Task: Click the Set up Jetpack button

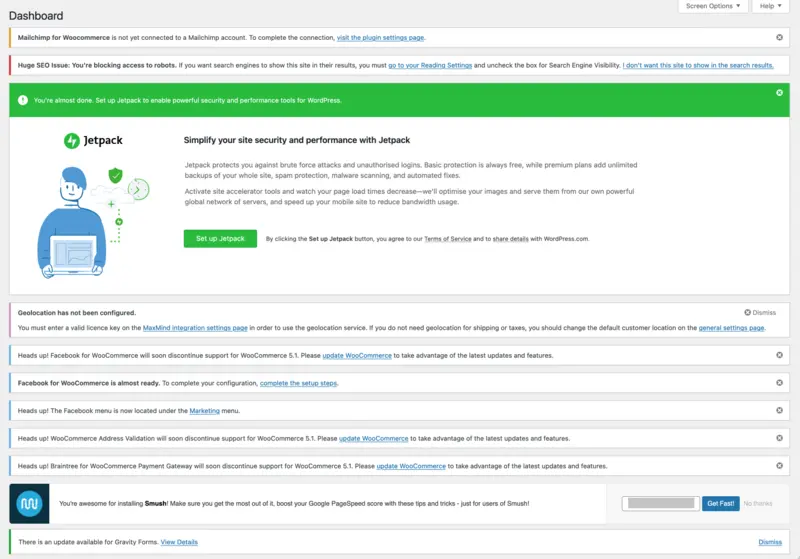Action: coord(220,238)
